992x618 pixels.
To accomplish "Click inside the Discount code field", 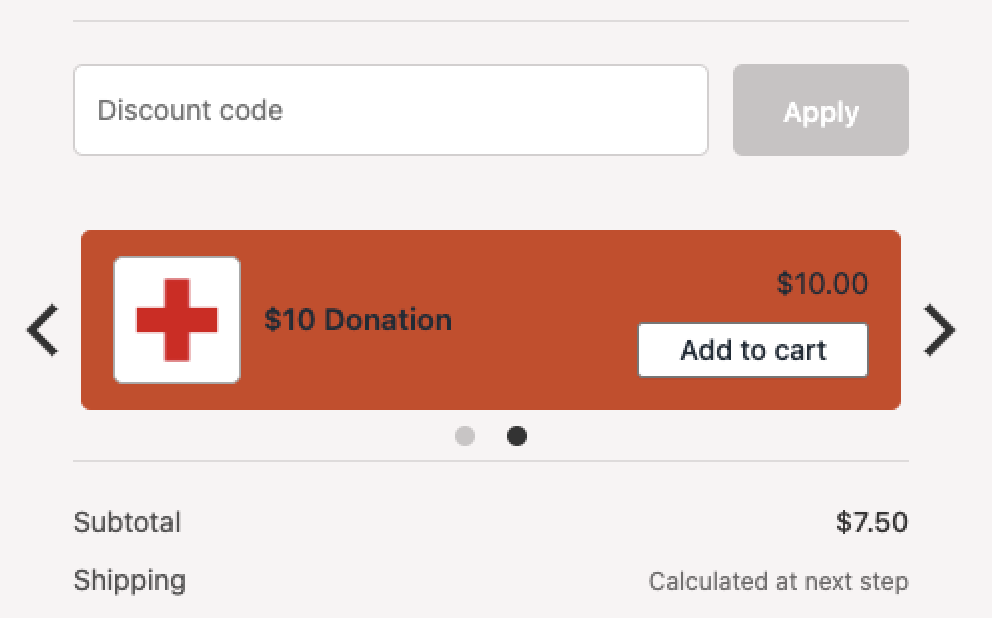I will click(390, 110).
